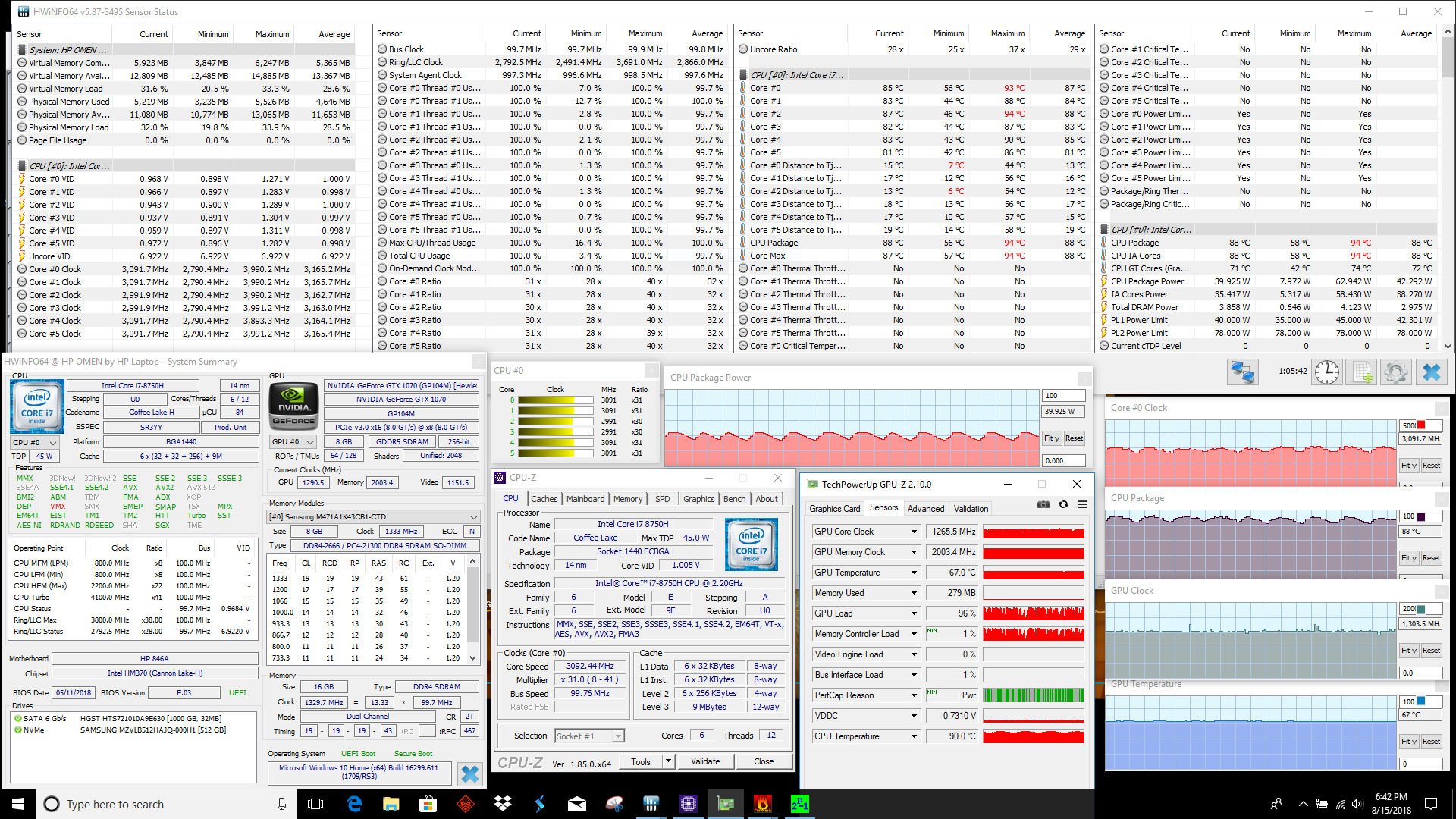Click blue X icon in System Summary
The width and height of the screenshot is (1456, 819).
click(469, 773)
